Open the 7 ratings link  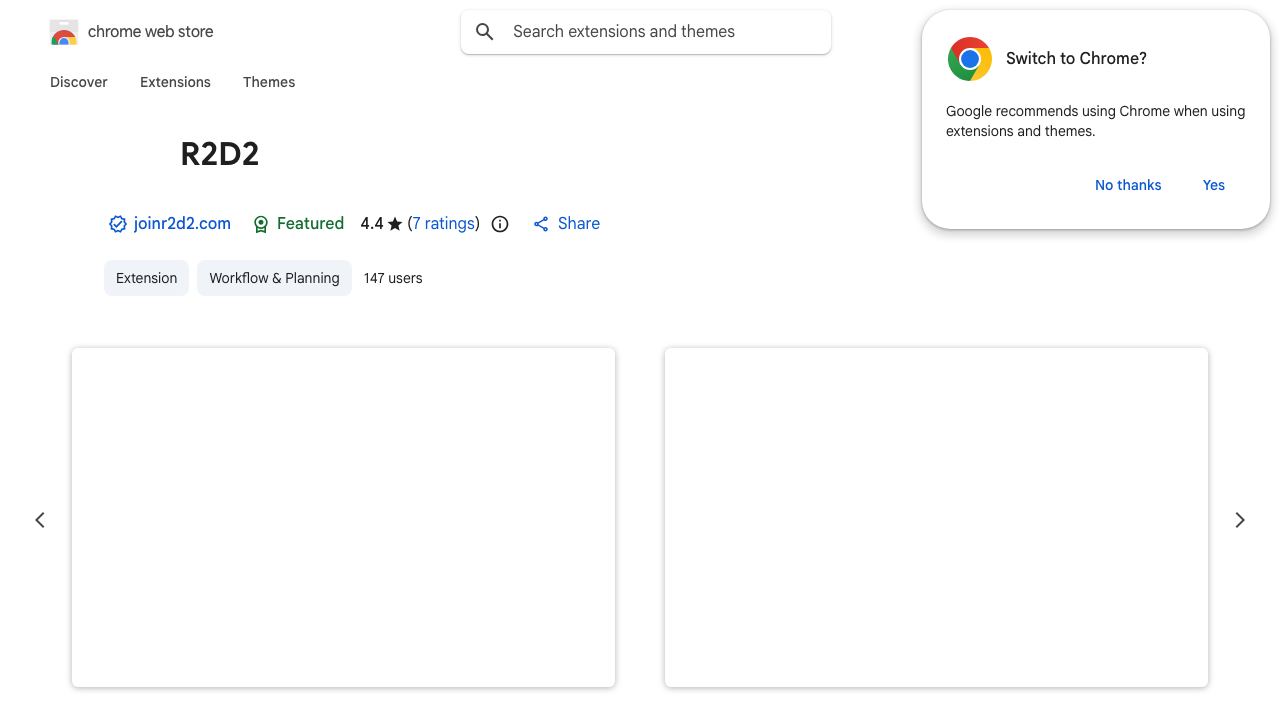(444, 224)
